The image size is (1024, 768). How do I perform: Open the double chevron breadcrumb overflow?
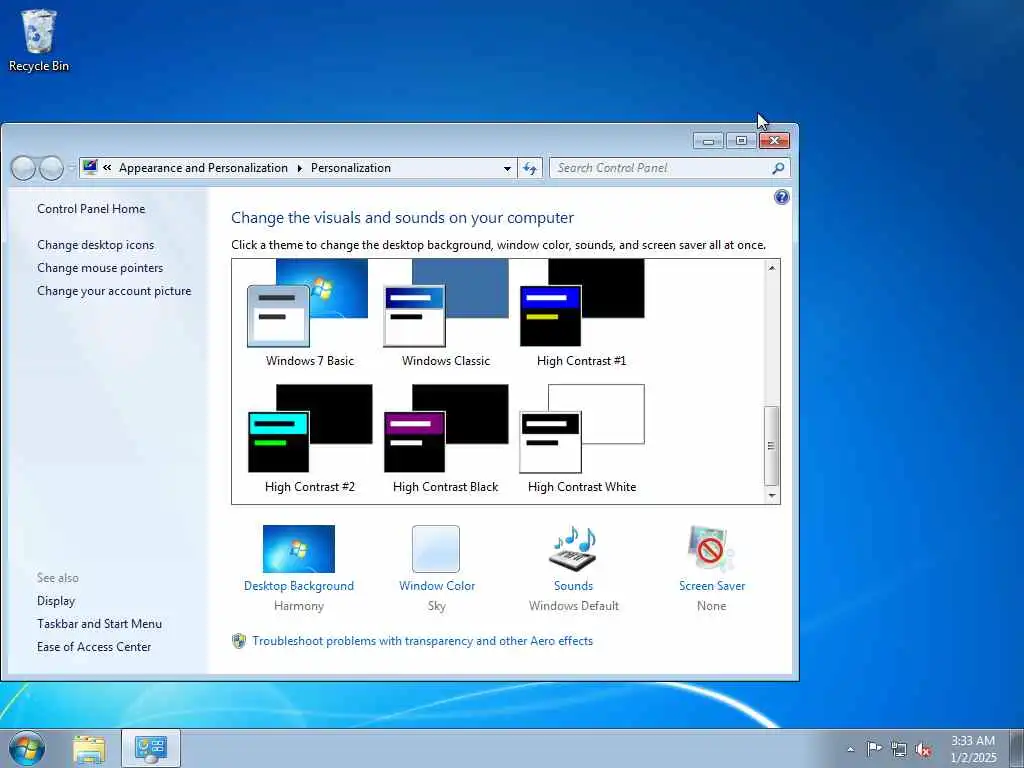(107, 168)
